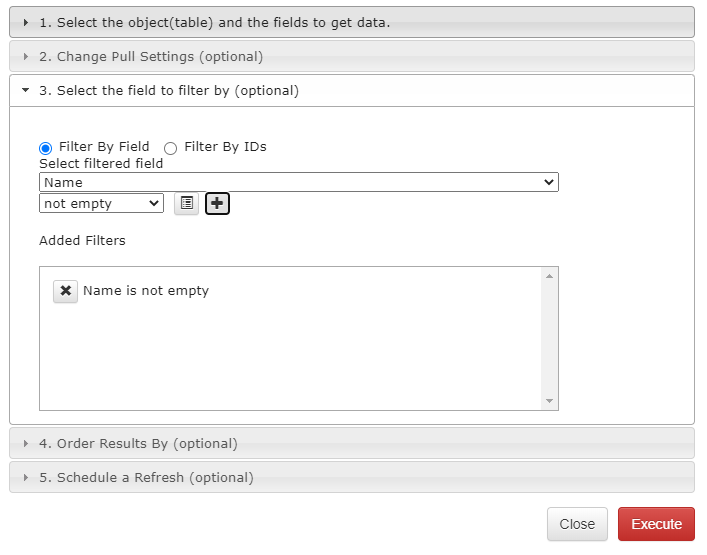Click scroll up arrow in Added Filters

click(549, 276)
